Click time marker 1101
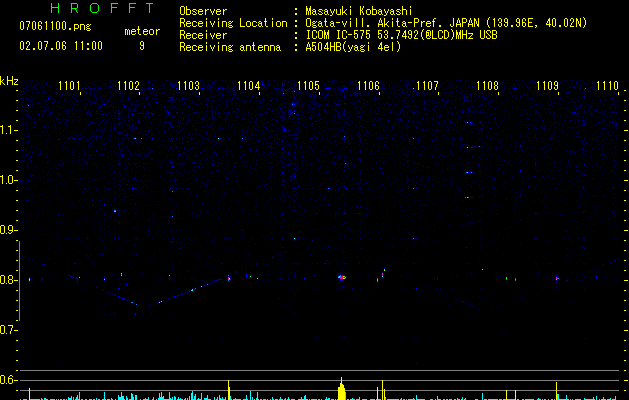 pos(69,86)
